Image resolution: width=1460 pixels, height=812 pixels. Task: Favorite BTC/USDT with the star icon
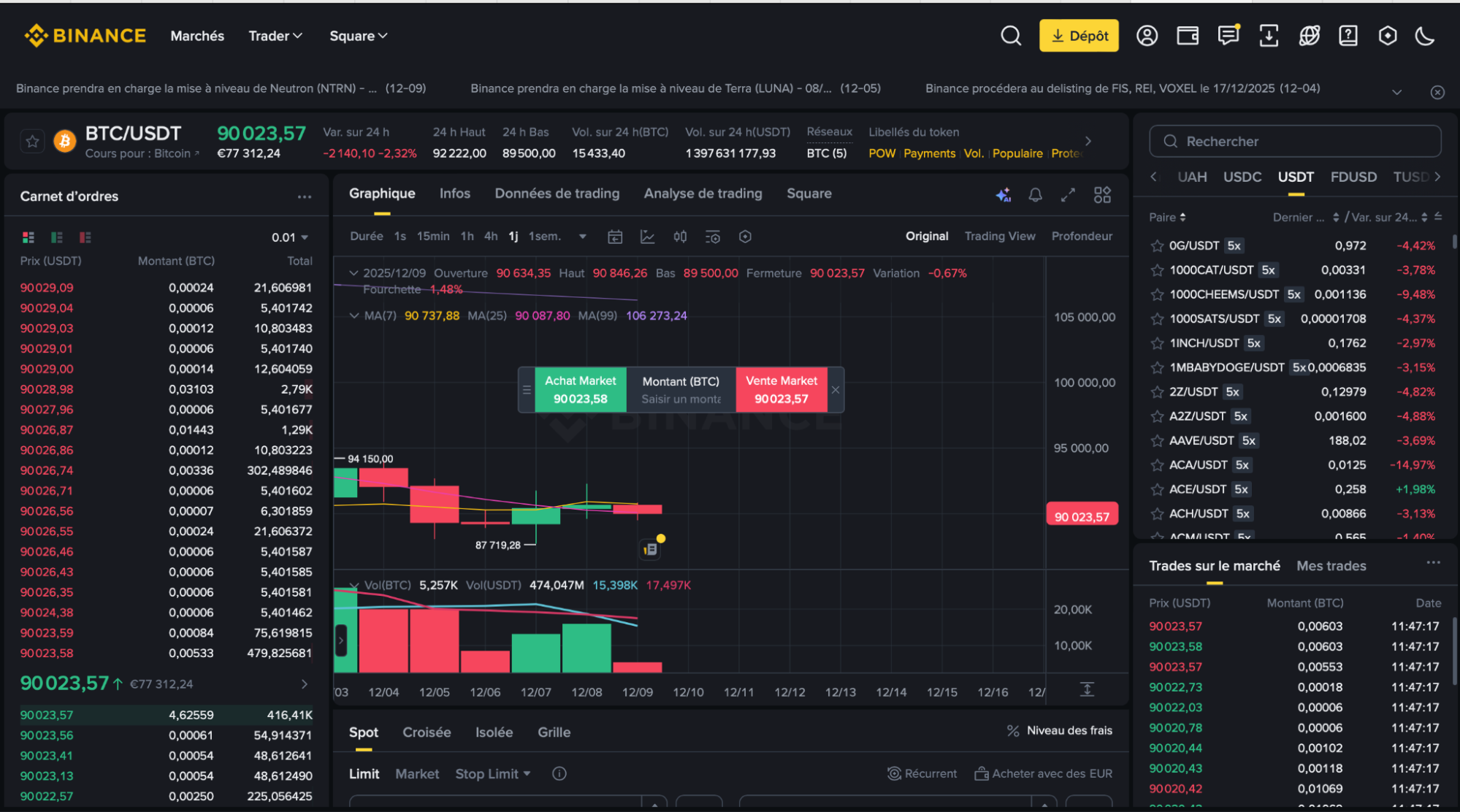[32, 141]
